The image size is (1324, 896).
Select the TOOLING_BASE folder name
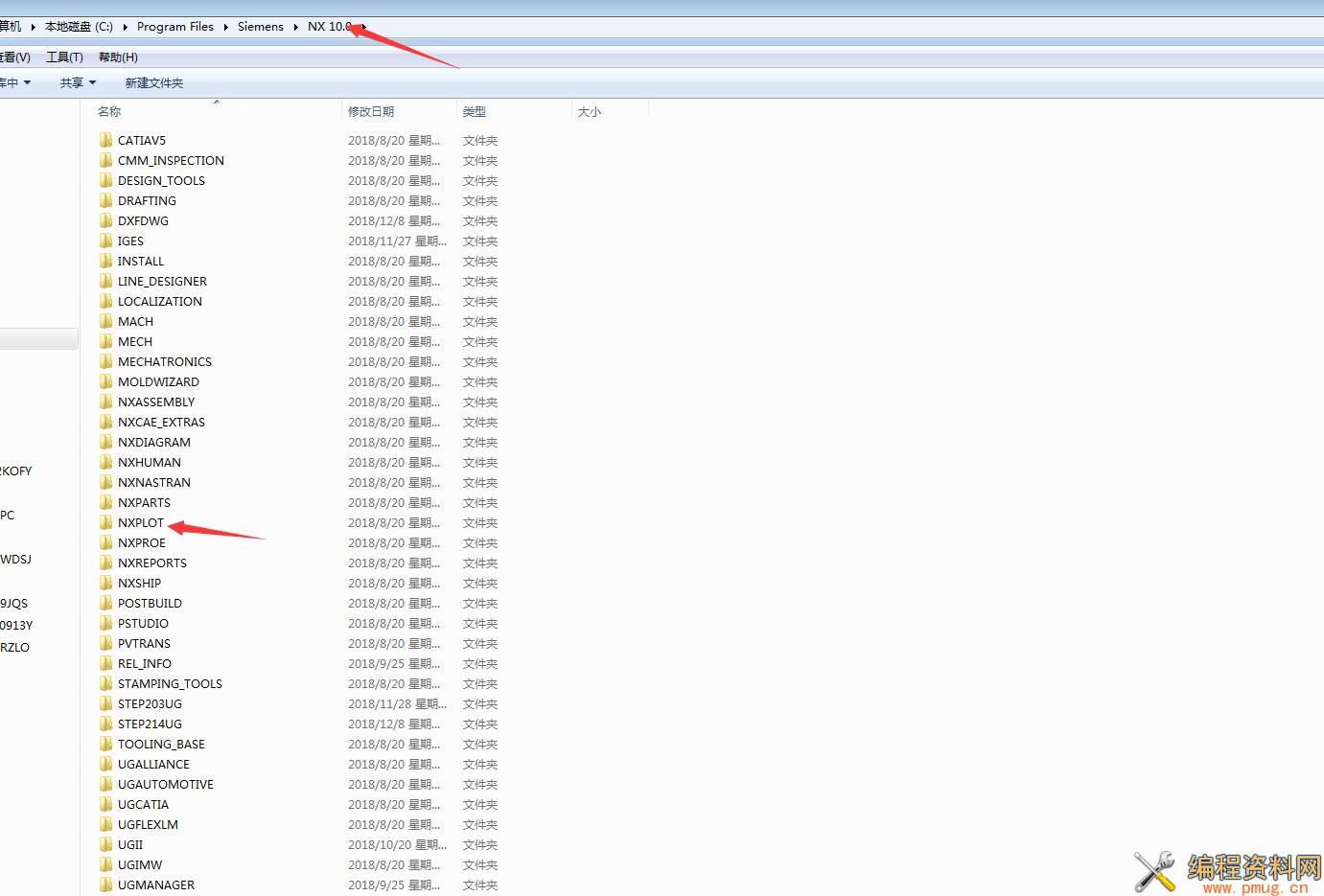tap(161, 744)
